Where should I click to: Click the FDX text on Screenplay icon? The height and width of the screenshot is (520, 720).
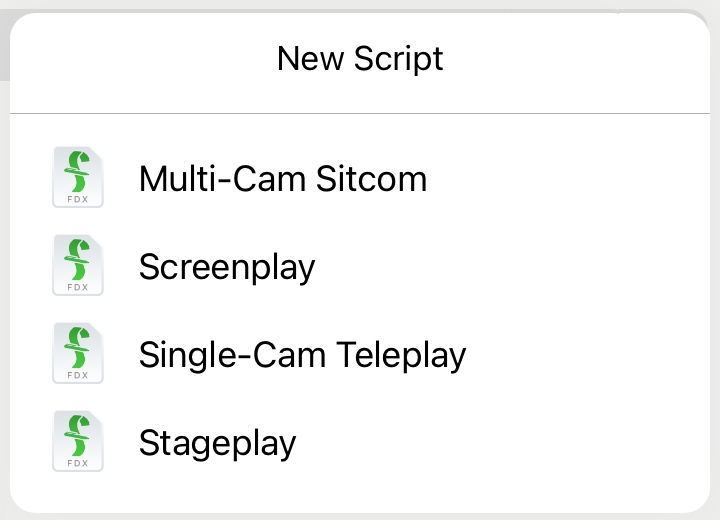[78, 287]
